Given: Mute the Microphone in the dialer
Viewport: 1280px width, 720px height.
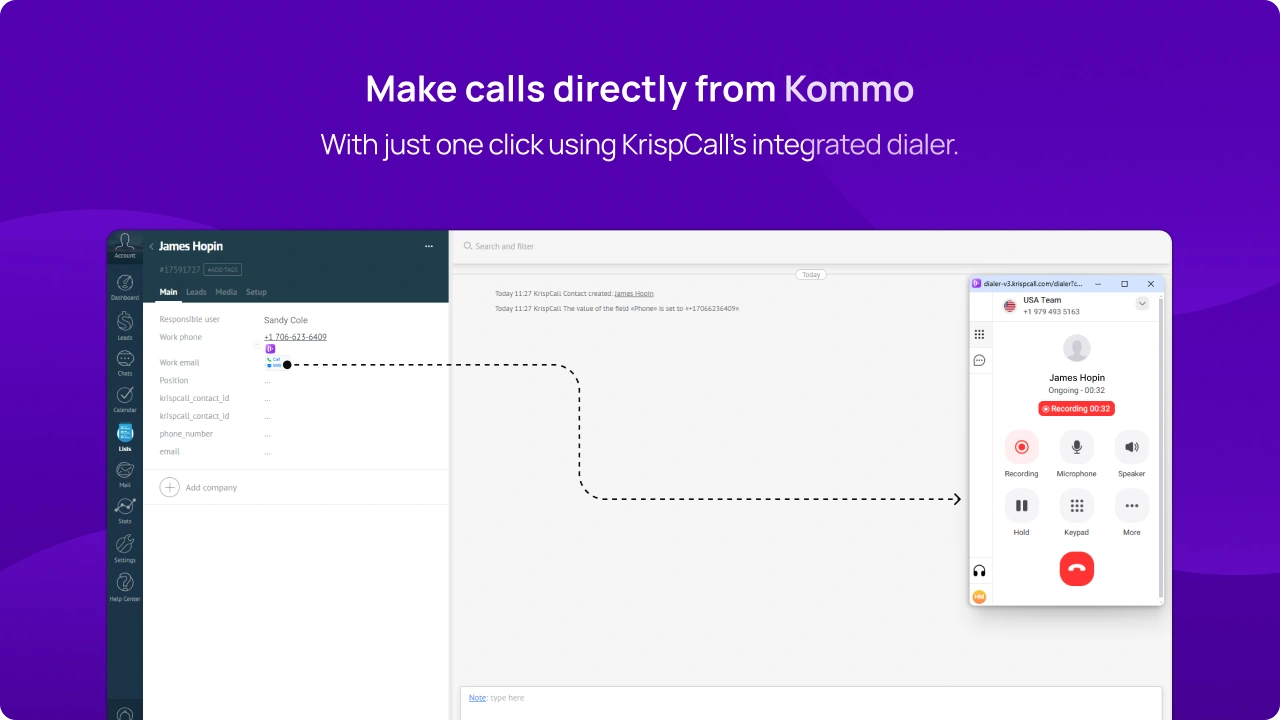Looking at the screenshot, I should coord(1076,447).
